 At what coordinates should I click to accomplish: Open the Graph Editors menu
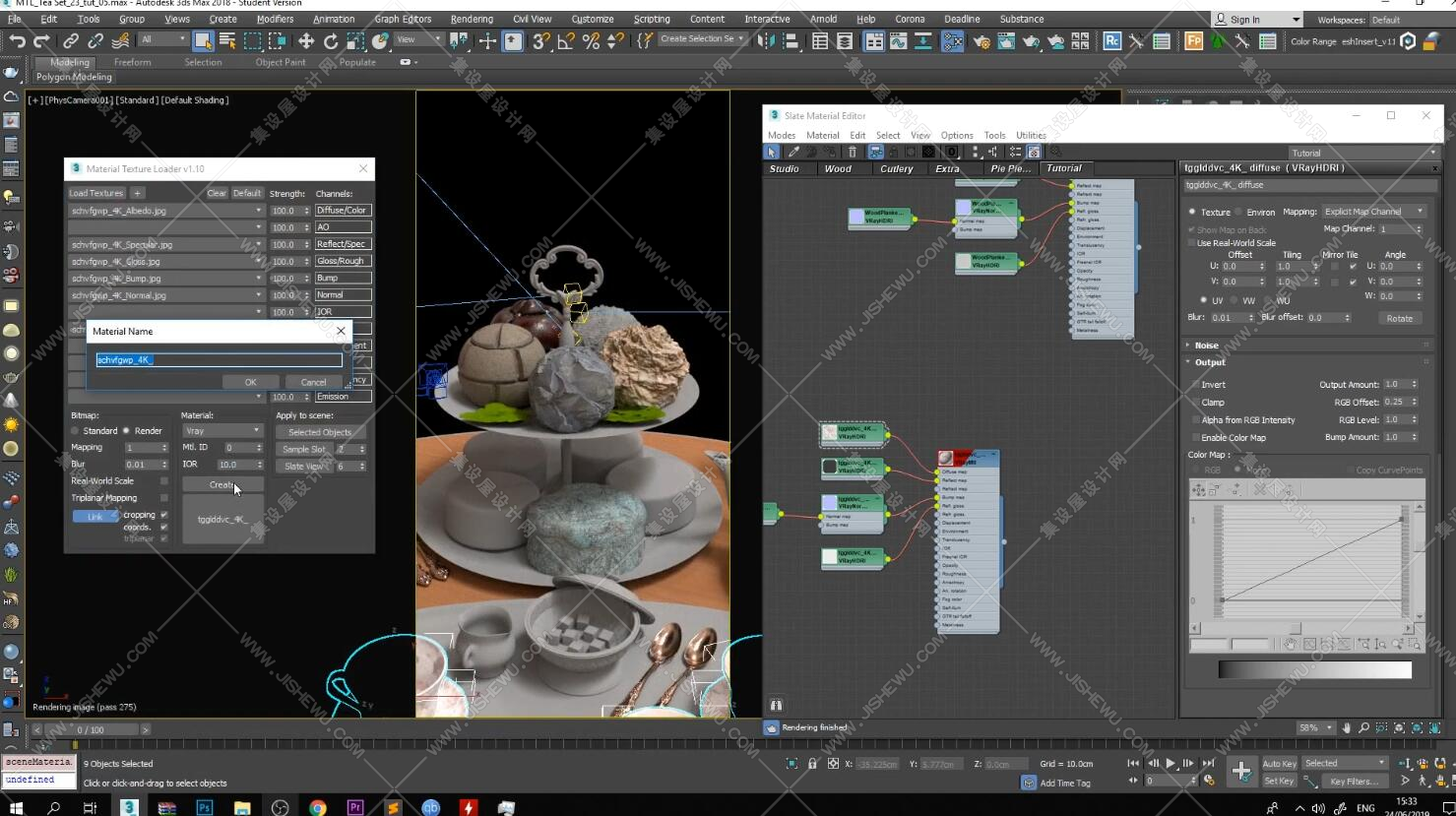[x=403, y=19]
